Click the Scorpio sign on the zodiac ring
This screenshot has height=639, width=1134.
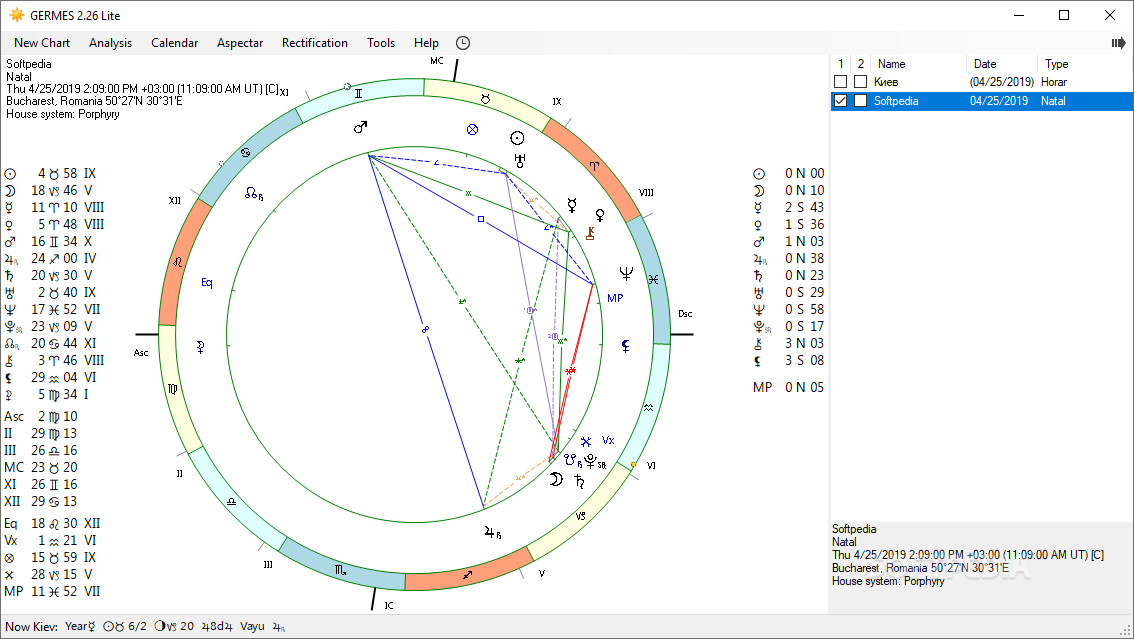[x=340, y=570]
